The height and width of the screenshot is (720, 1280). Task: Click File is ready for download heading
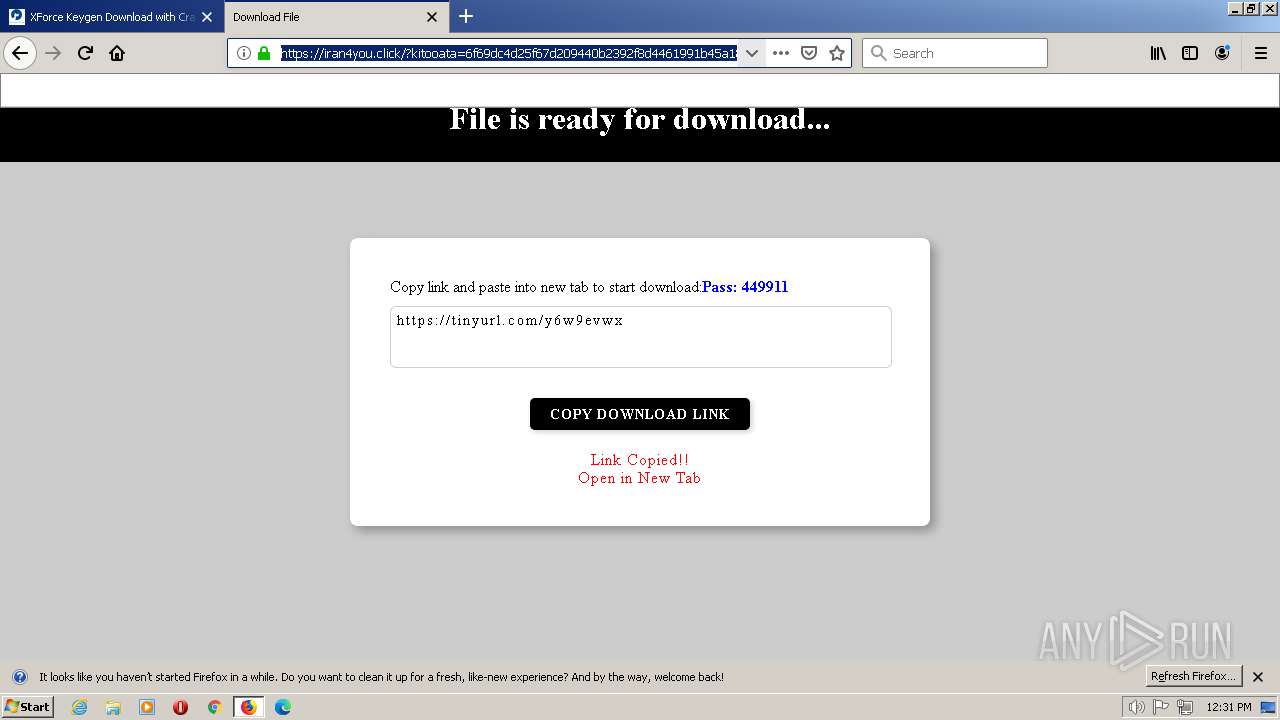click(640, 120)
